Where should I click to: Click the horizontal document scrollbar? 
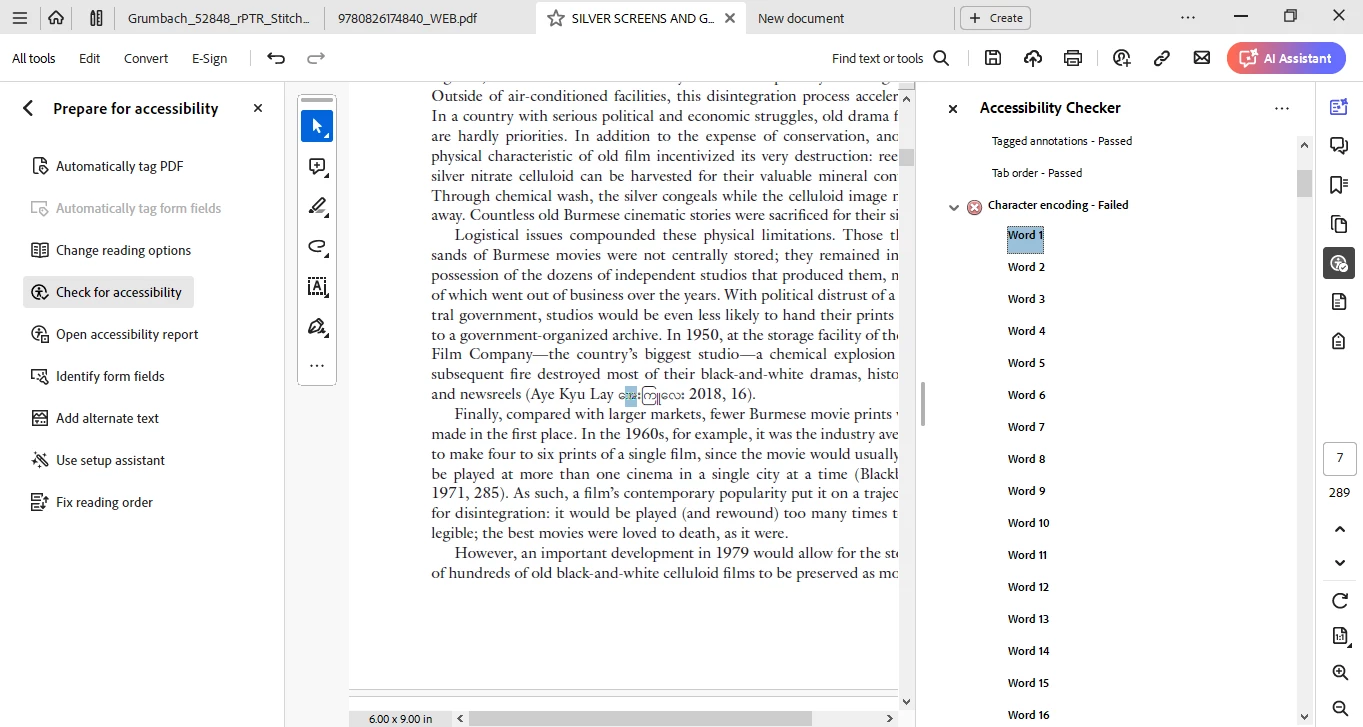coord(640,718)
